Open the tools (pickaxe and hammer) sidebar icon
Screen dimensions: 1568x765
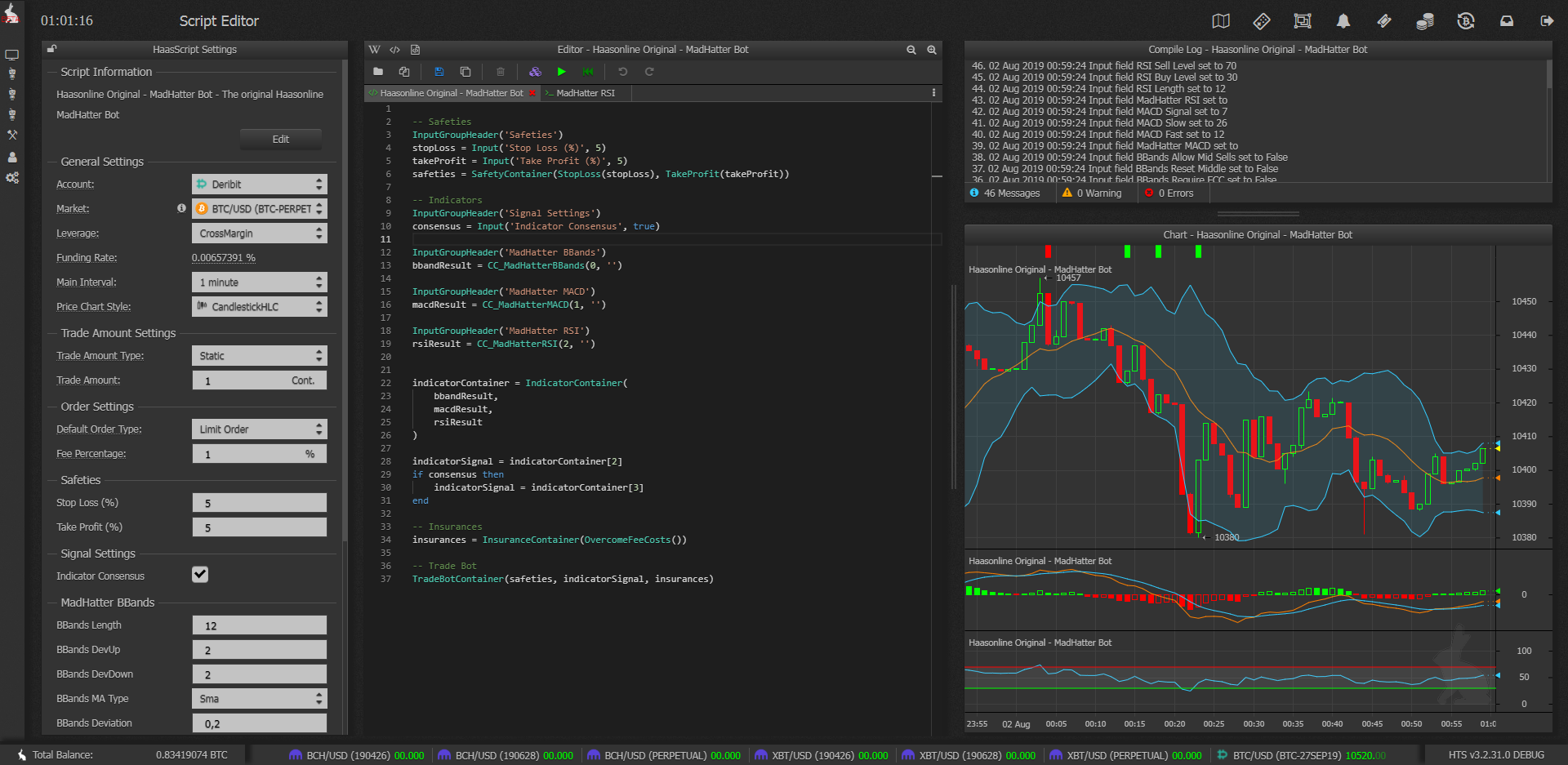[11, 135]
